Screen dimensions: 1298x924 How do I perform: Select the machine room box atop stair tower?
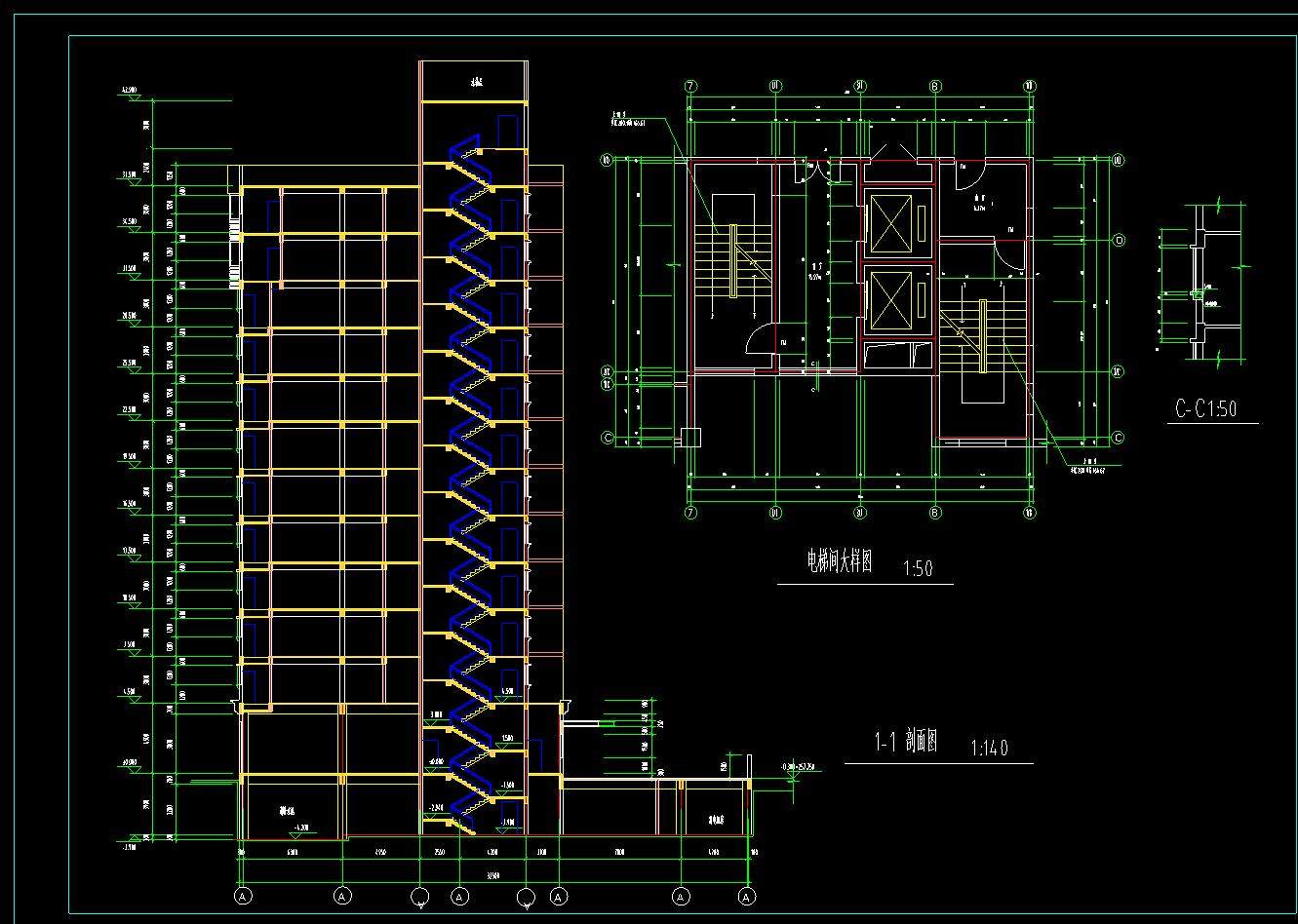[475, 82]
